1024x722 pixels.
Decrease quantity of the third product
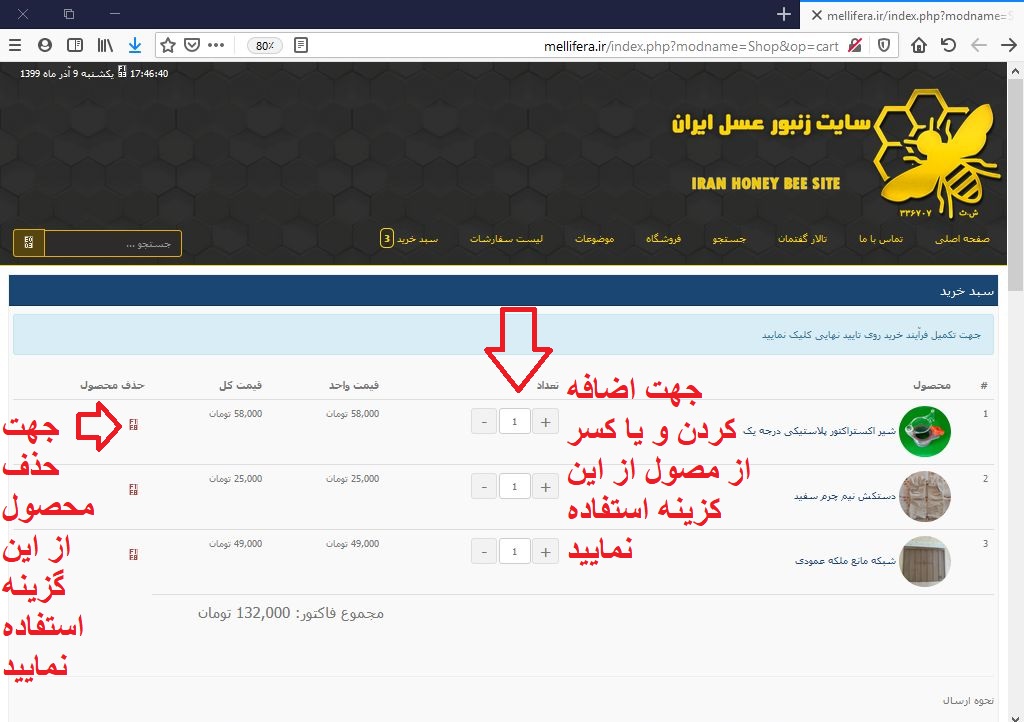coord(484,551)
